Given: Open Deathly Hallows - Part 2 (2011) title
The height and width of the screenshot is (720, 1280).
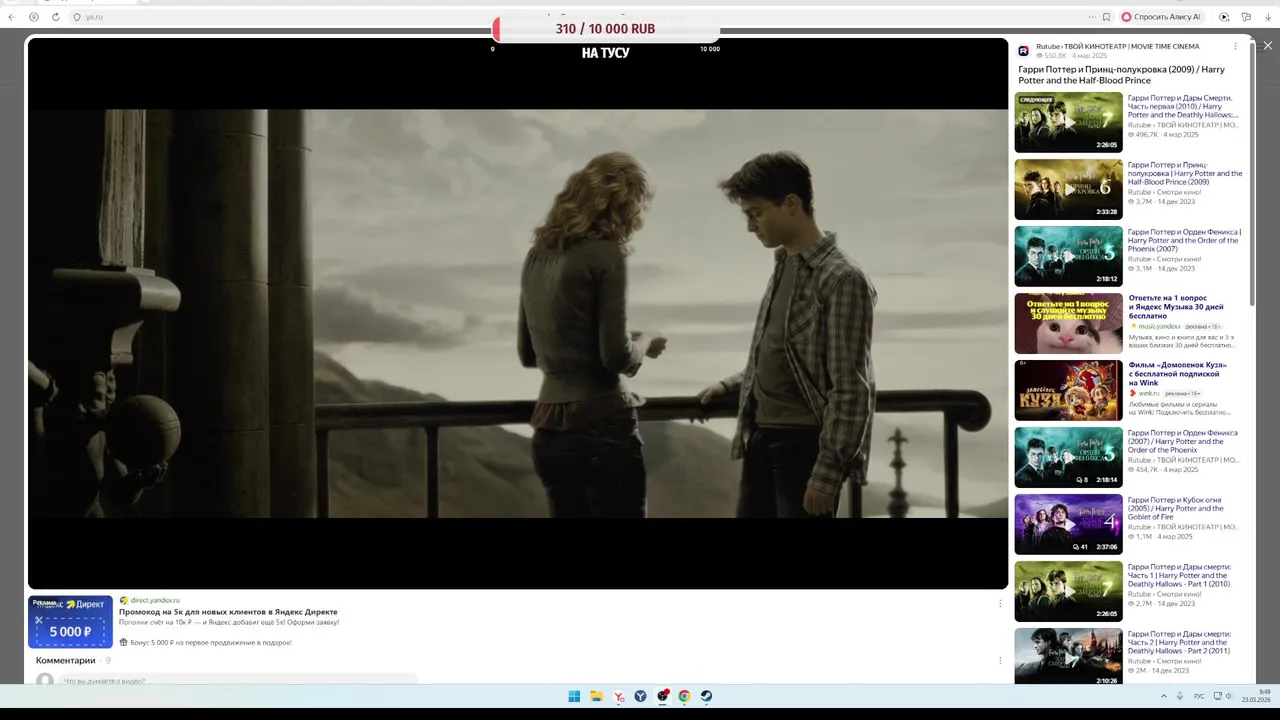Looking at the screenshot, I should coord(1180,642).
